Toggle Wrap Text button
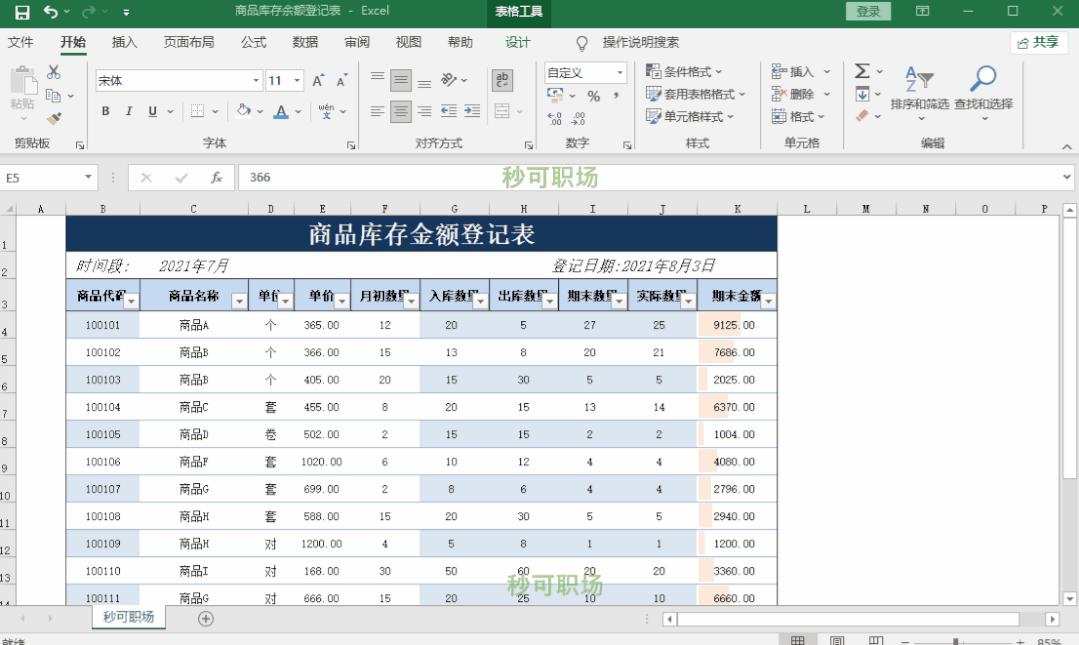 tap(502, 81)
